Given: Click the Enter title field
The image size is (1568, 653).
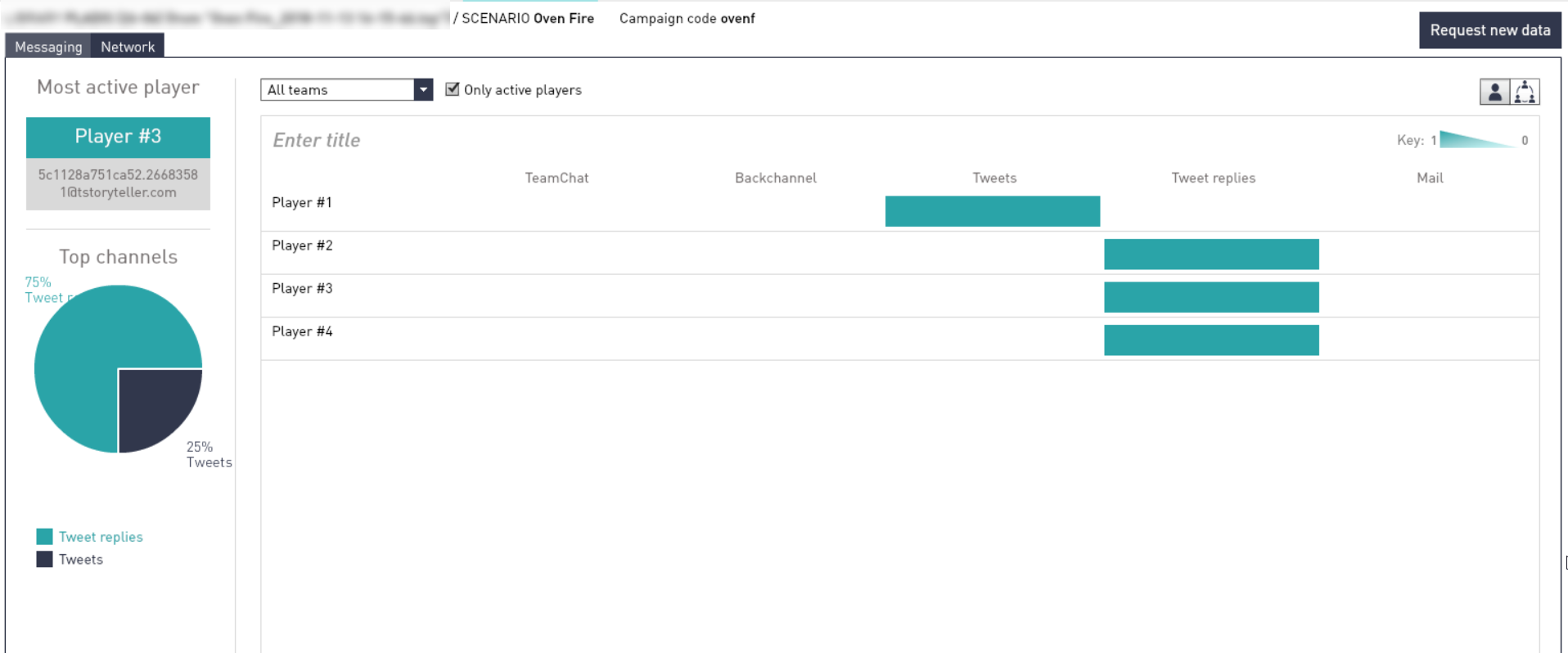Looking at the screenshot, I should tap(317, 140).
